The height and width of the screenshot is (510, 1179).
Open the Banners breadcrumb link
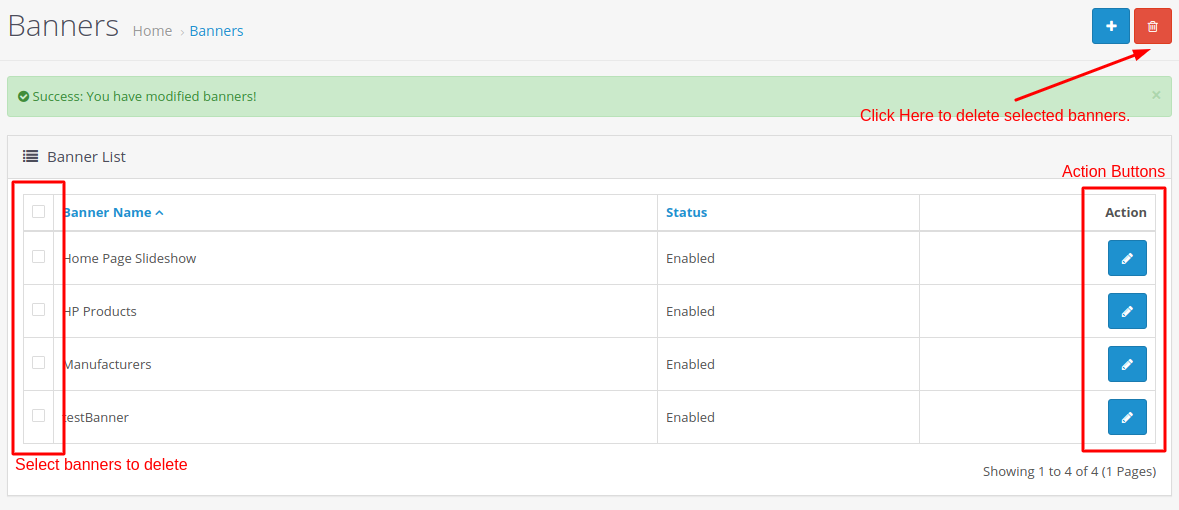tap(217, 31)
